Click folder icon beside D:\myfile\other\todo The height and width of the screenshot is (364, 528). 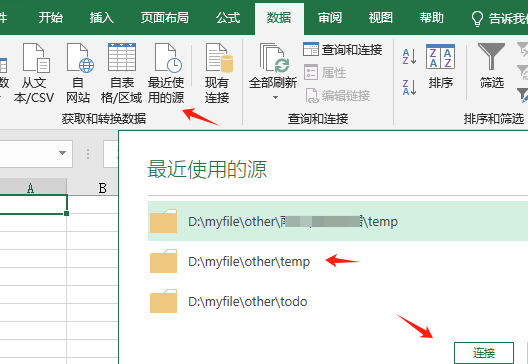[163, 301]
